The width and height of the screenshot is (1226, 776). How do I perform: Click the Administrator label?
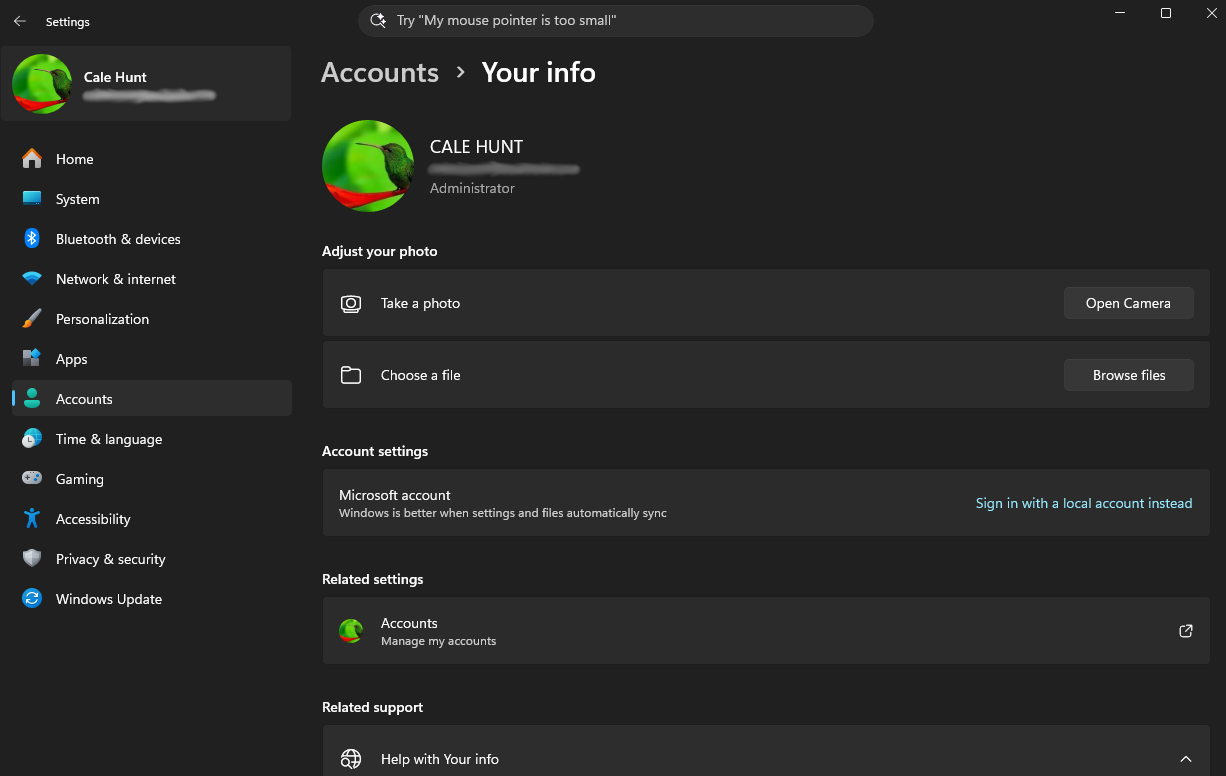pyautogui.click(x=472, y=188)
